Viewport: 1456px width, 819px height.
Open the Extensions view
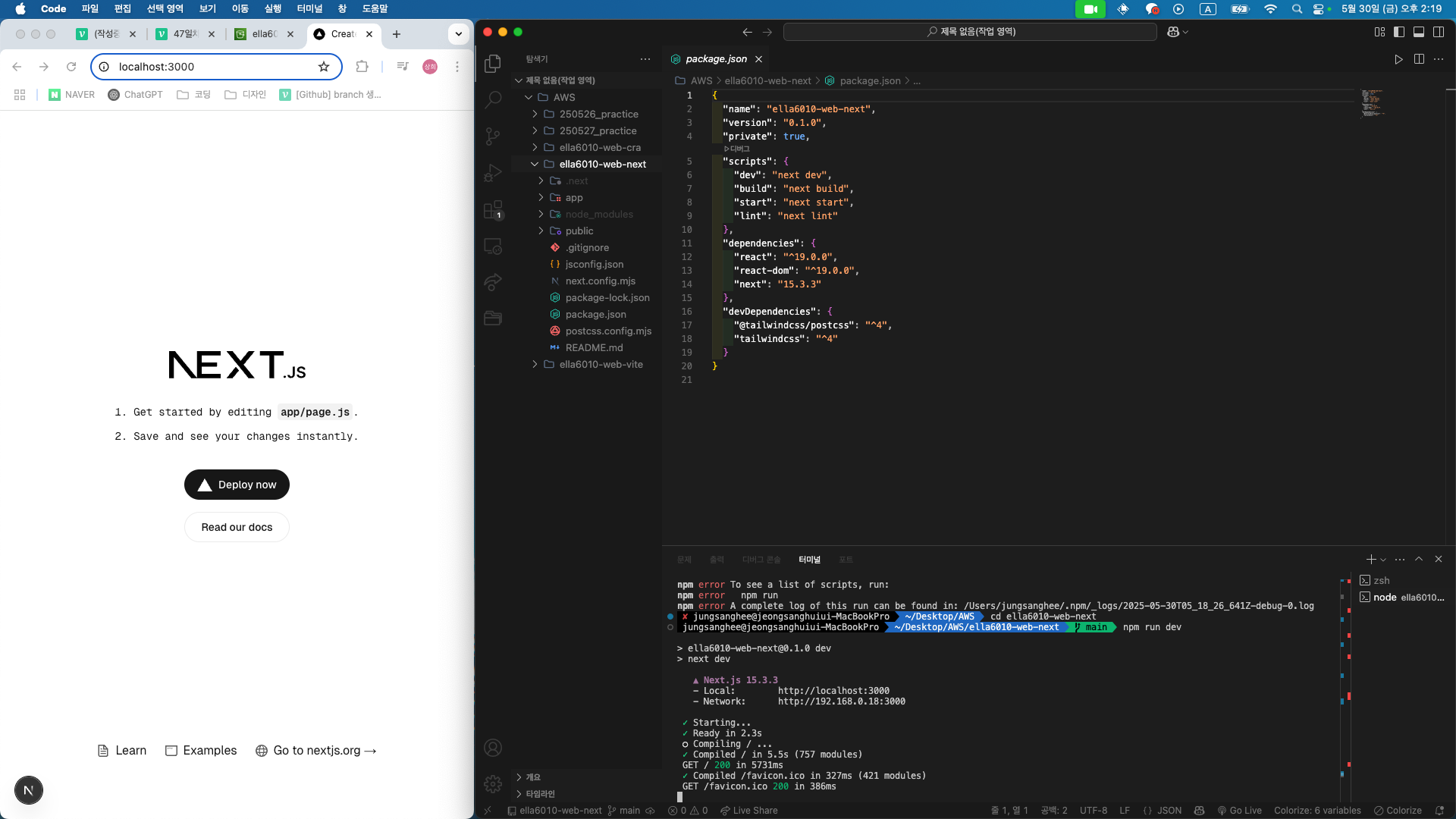point(493,210)
